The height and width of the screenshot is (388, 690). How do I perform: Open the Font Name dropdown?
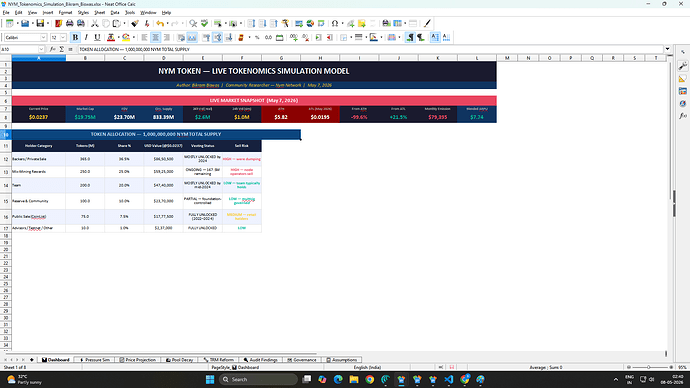tap(44, 37)
